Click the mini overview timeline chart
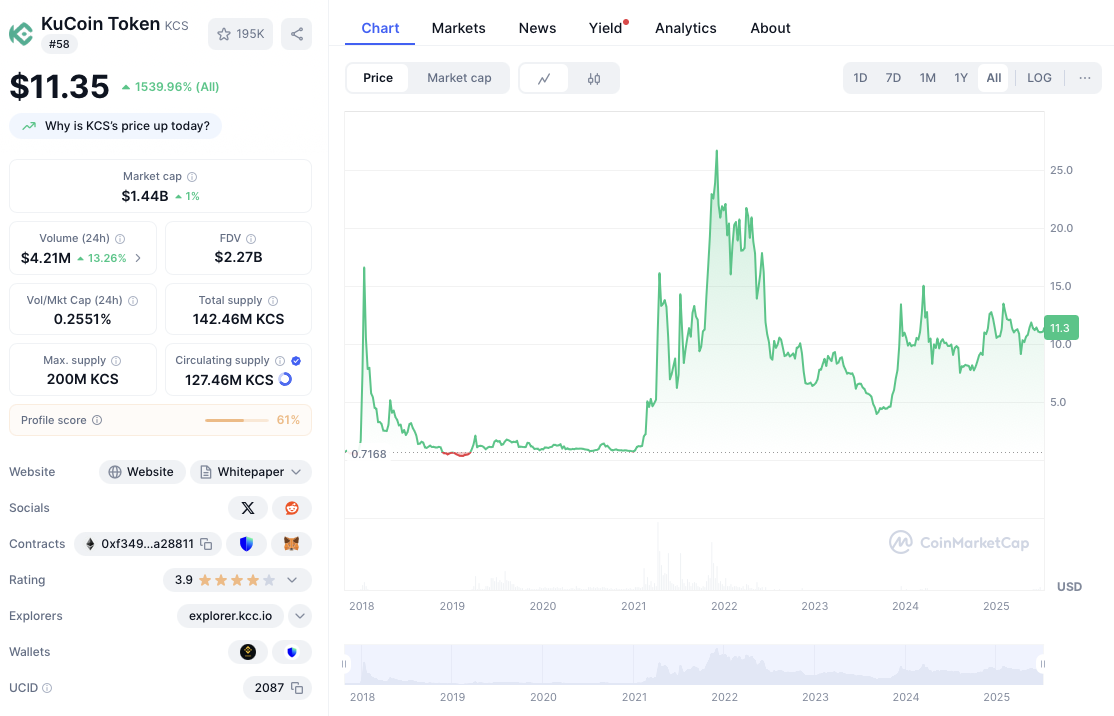The width and height of the screenshot is (1114, 716). 694,665
